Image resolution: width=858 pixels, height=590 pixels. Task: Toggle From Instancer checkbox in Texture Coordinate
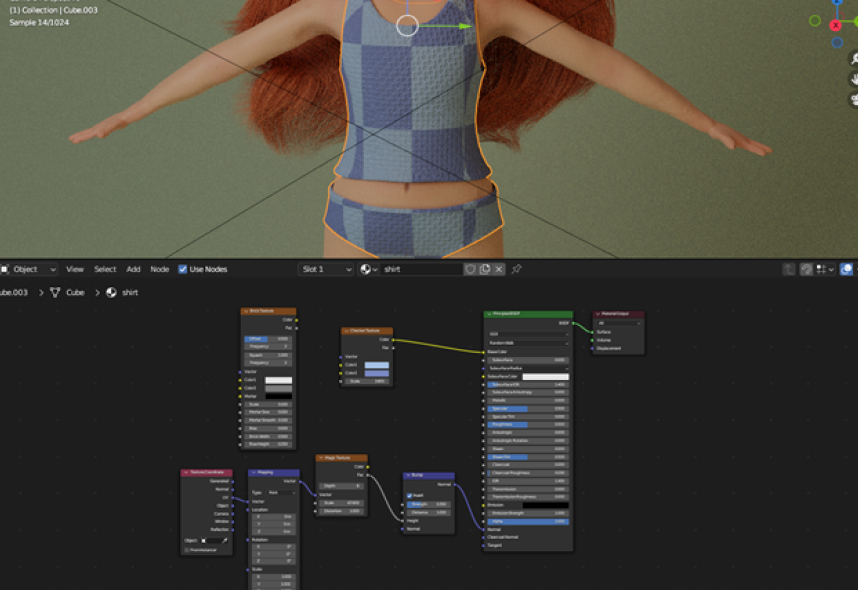(x=186, y=549)
